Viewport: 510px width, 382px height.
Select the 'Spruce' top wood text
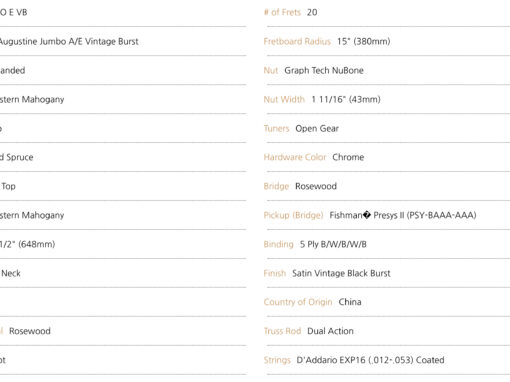click(20, 157)
